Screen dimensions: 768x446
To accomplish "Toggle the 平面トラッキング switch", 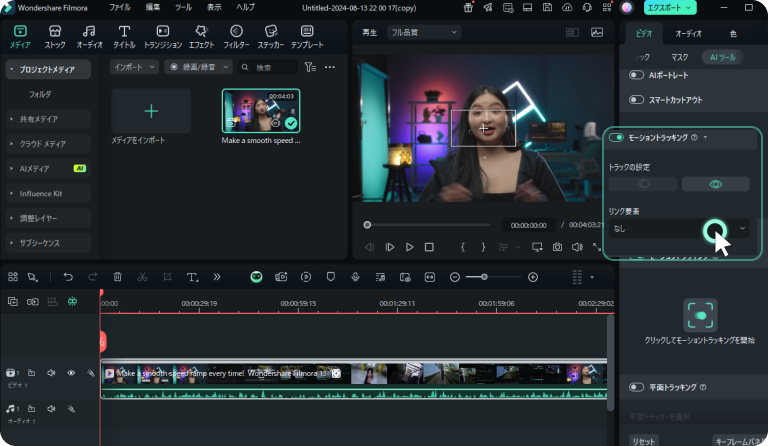I will click(x=636, y=387).
